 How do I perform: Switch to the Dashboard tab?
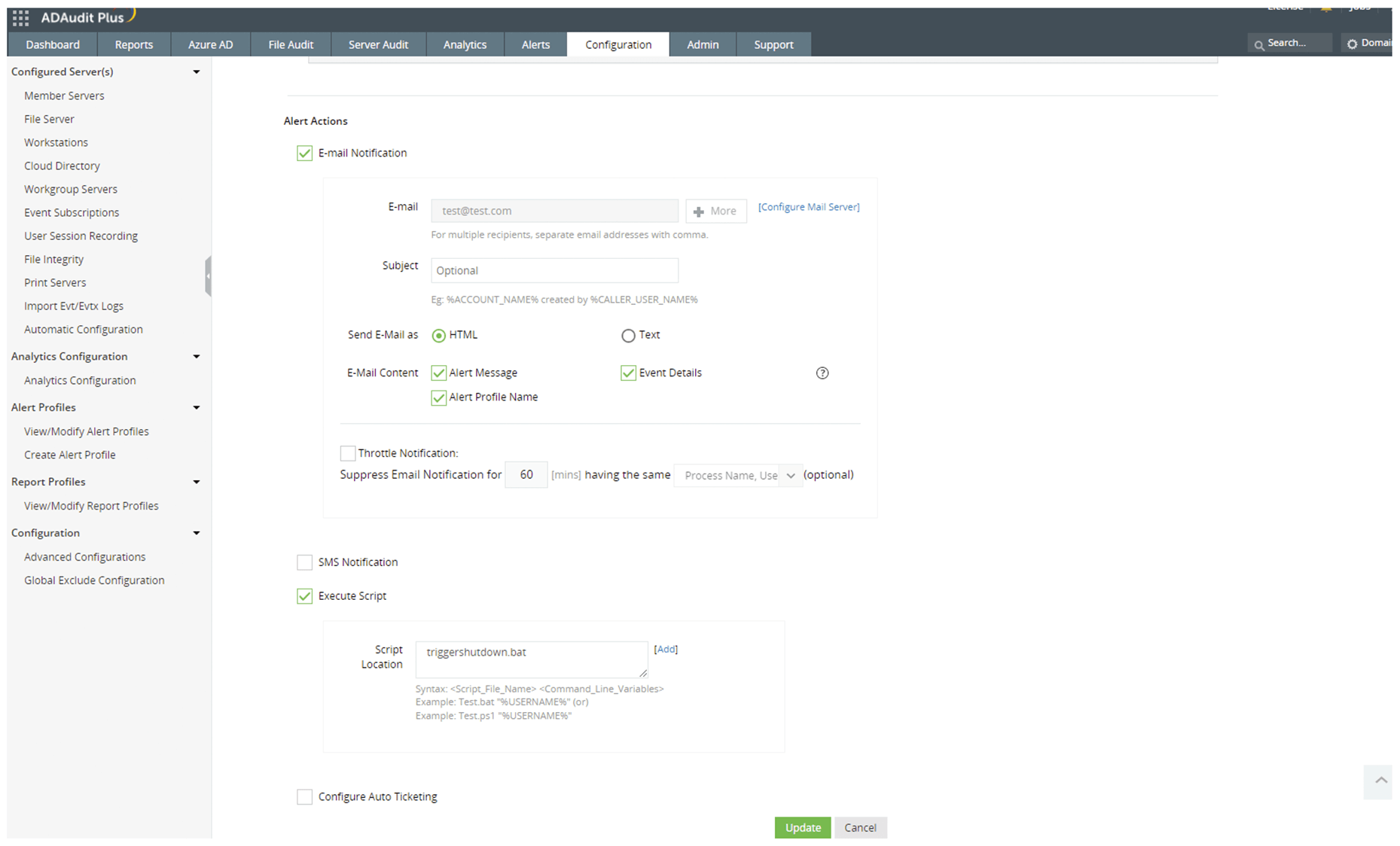(x=53, y=44)
